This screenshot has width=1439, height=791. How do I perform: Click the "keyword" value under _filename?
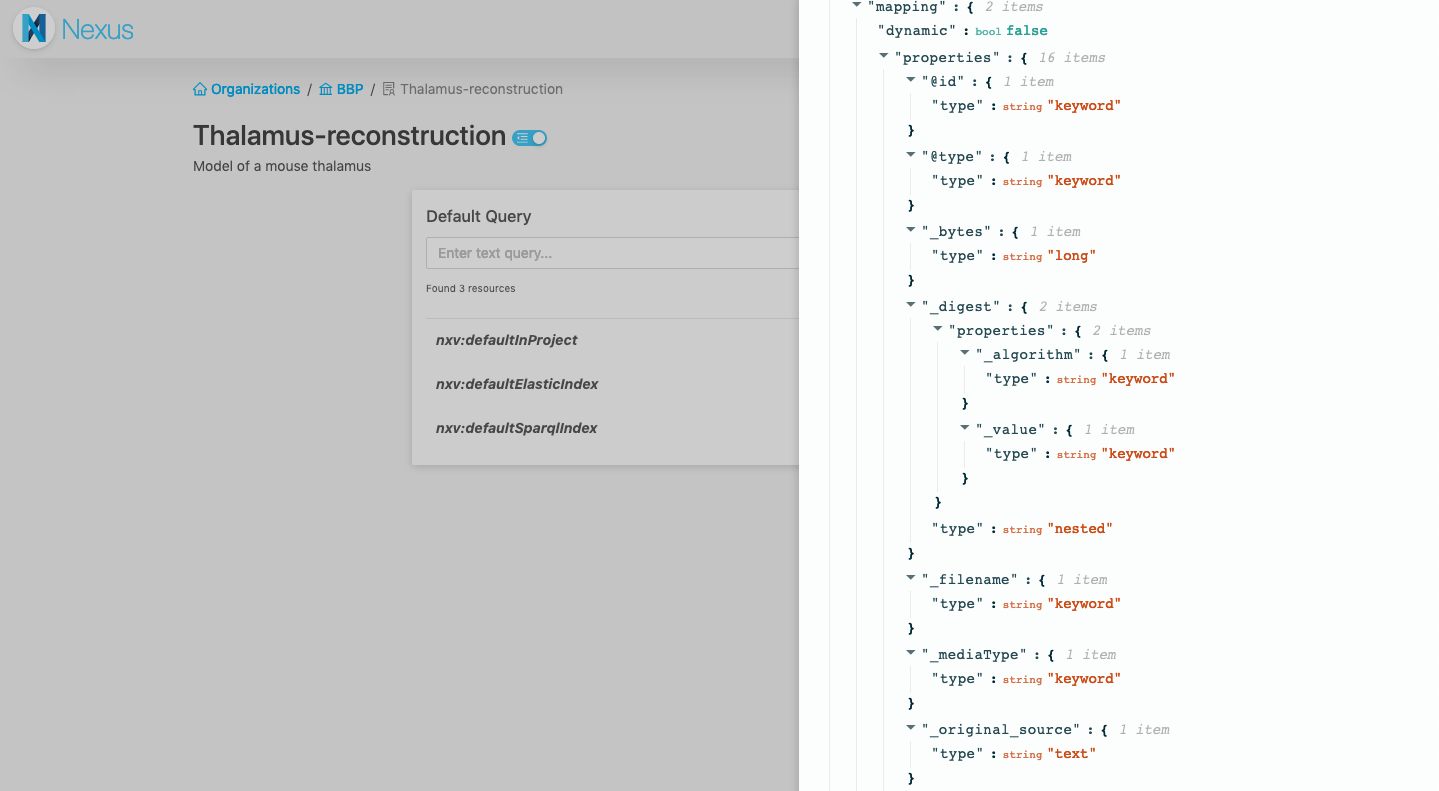[1084, 604]
